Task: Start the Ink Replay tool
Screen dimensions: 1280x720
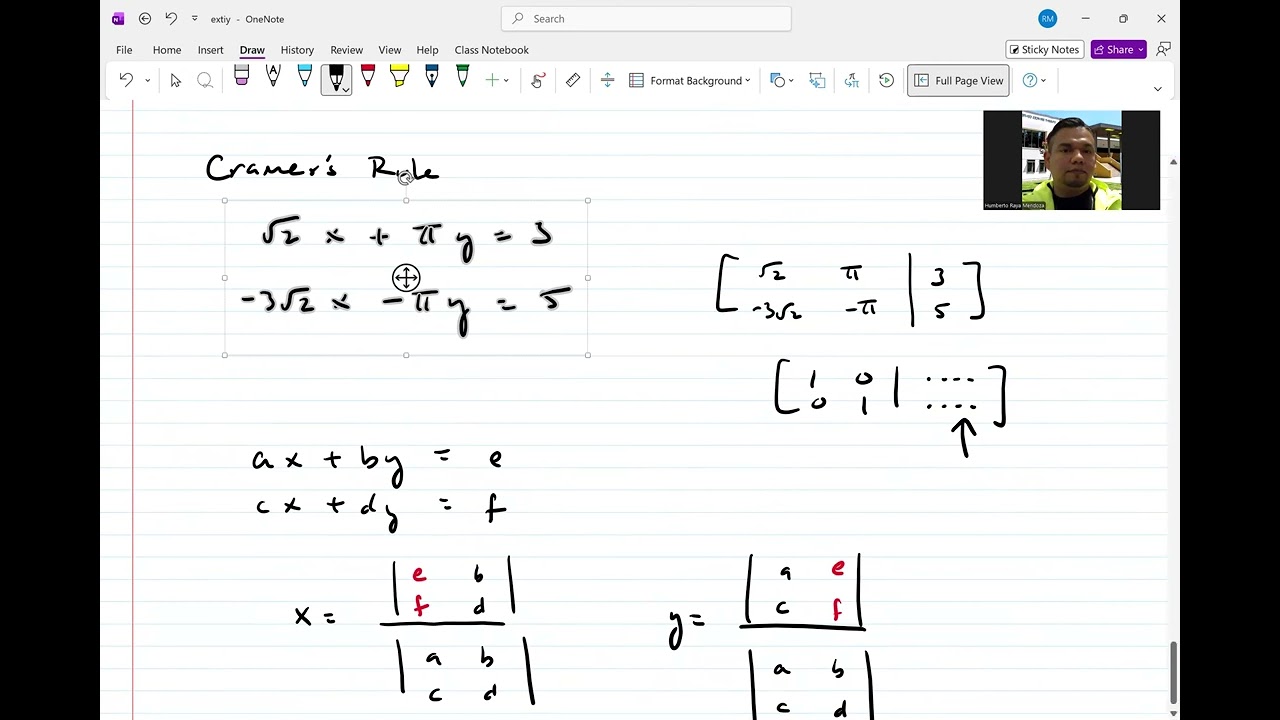Action: pos(886,81)
